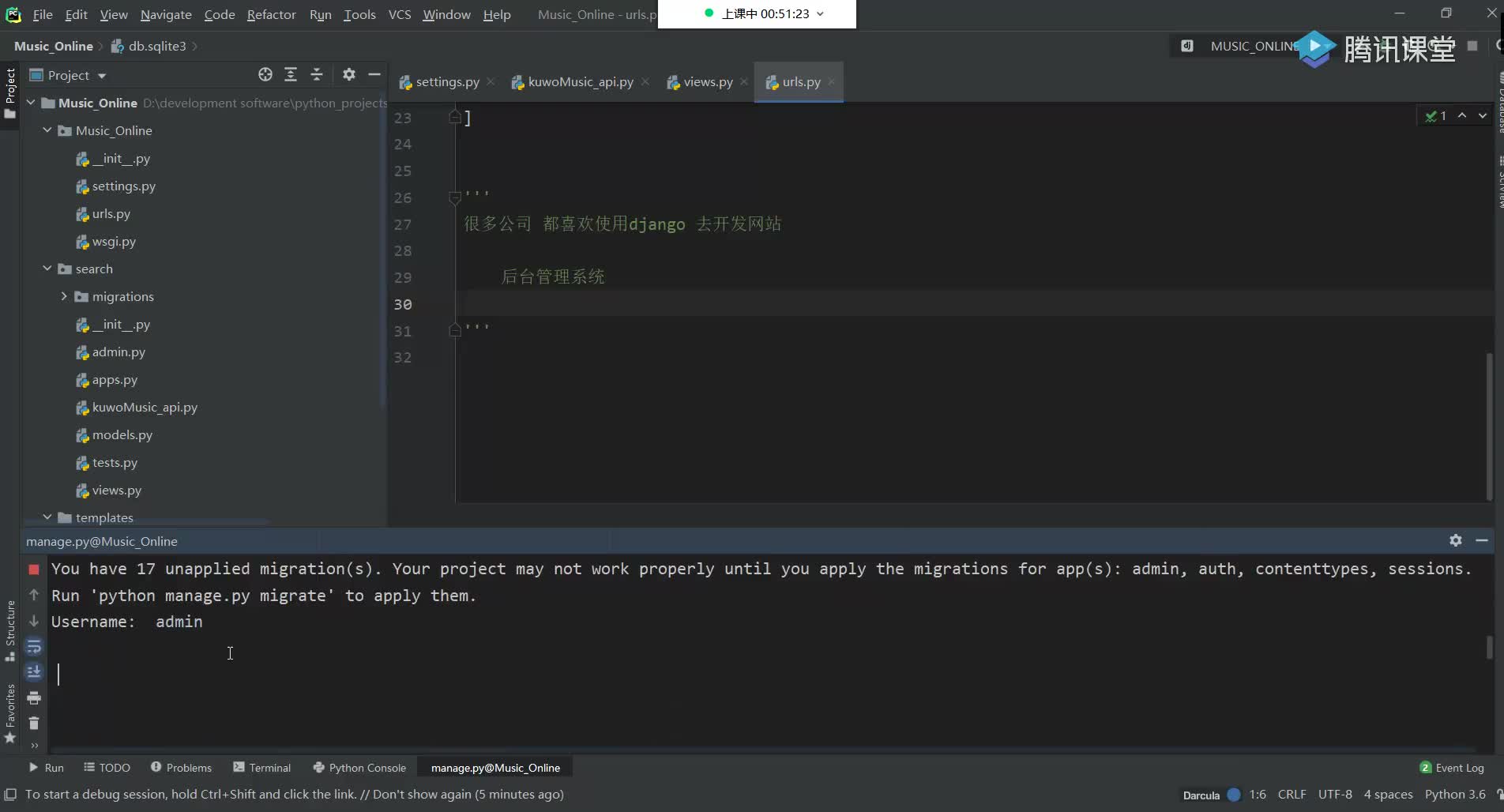Open the Terminal tool window

click(x=262, y=768)
